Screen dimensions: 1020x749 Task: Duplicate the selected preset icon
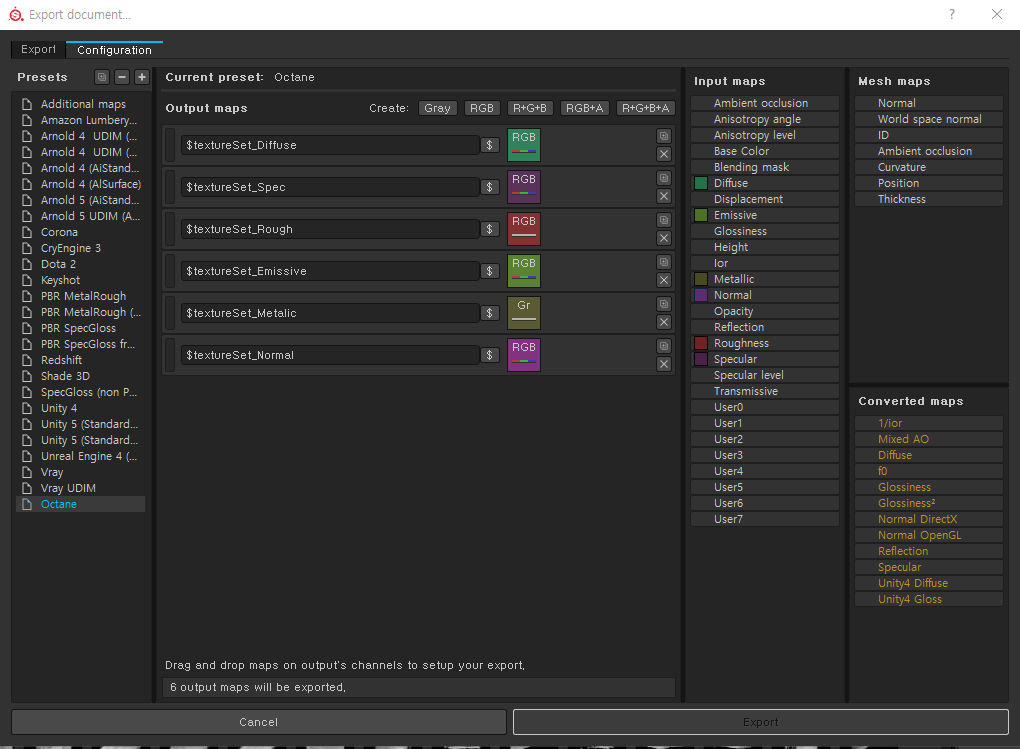[x=102, y=77]
